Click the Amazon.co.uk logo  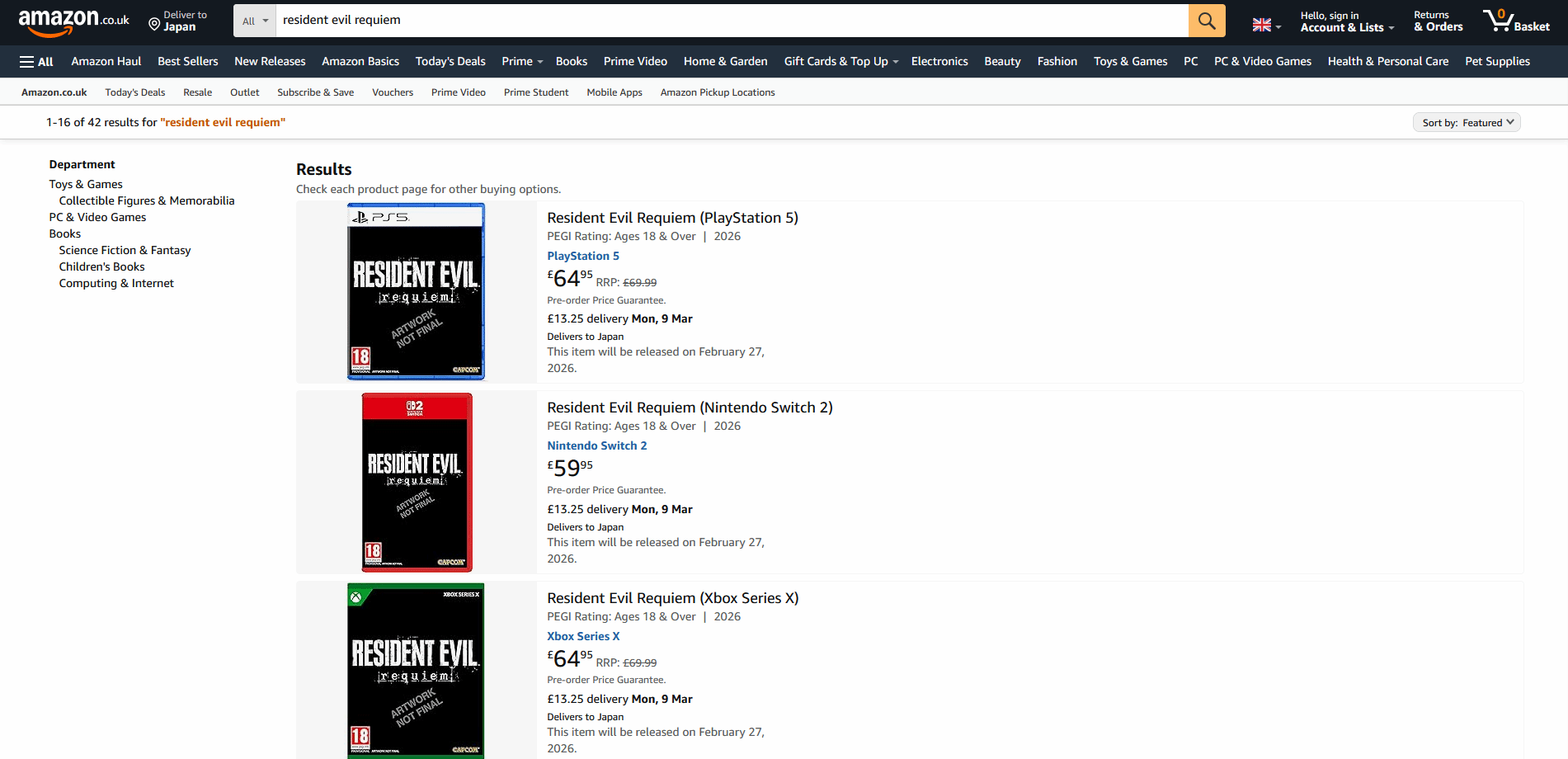coord(73,21)
